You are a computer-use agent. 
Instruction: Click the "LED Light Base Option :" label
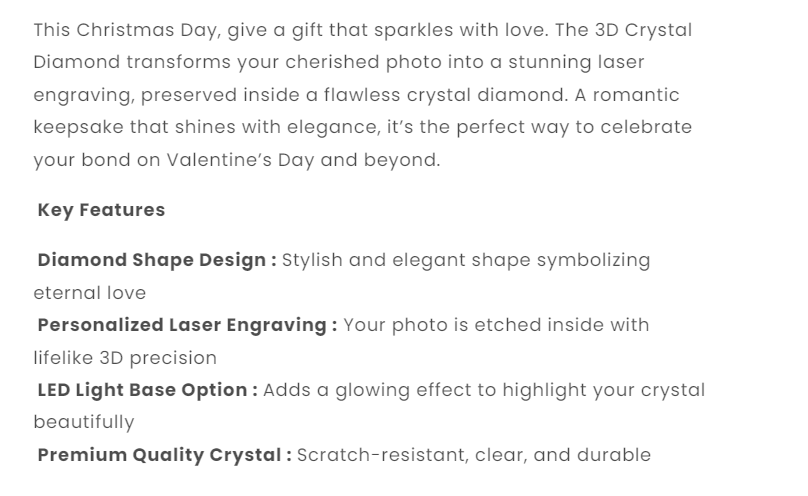point(147,390)
